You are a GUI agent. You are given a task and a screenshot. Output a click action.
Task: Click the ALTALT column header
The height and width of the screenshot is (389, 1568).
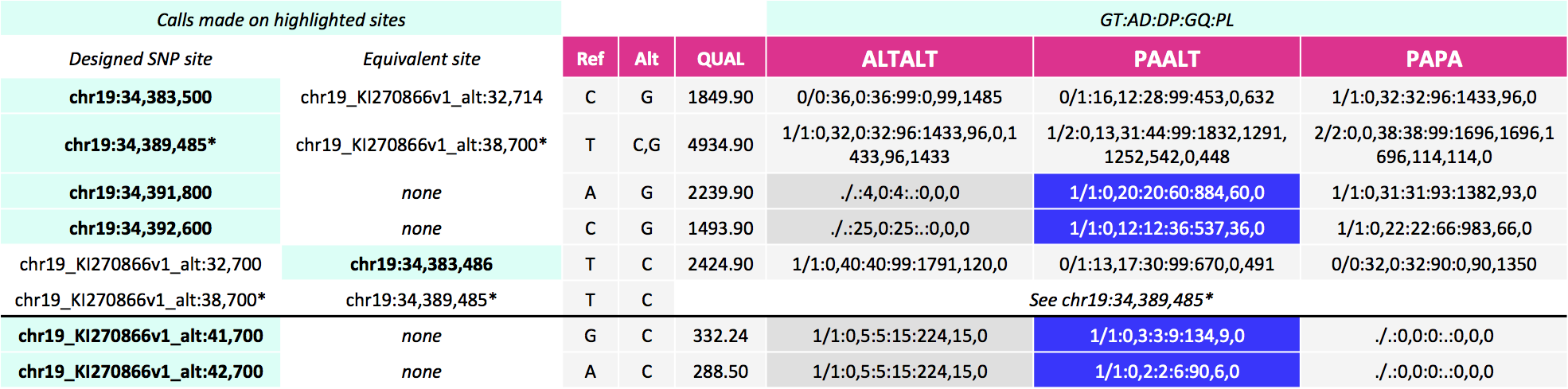tap(899, 58)
